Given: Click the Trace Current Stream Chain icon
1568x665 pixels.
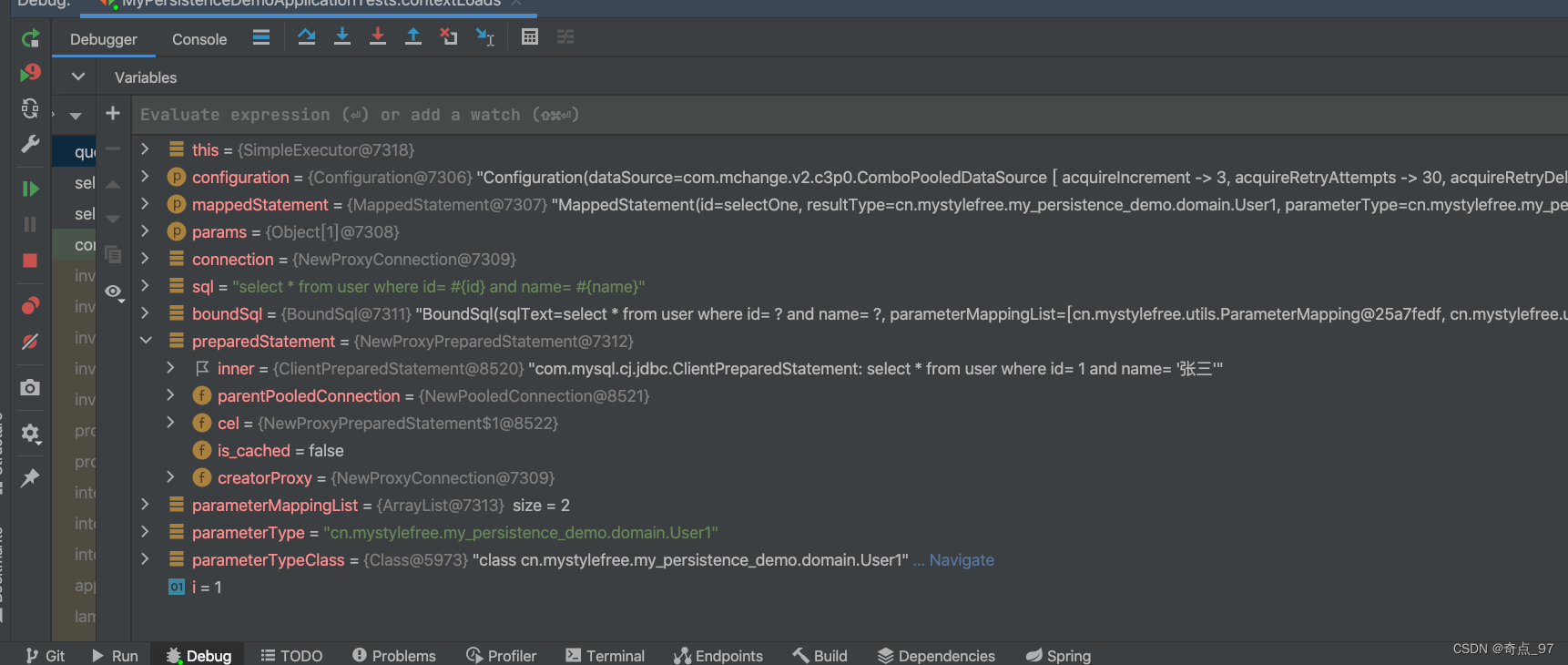Looking at the screenshot, I should (565, 37).
